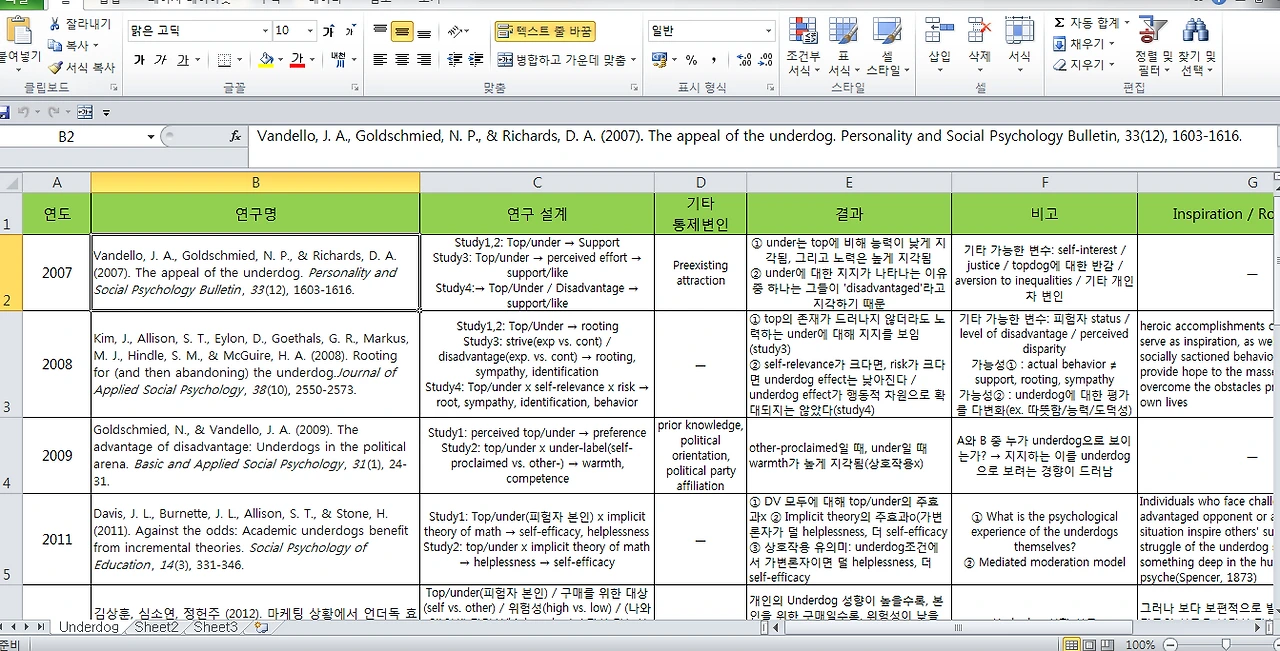Toggle bold 가 formatting

[138, 60]
